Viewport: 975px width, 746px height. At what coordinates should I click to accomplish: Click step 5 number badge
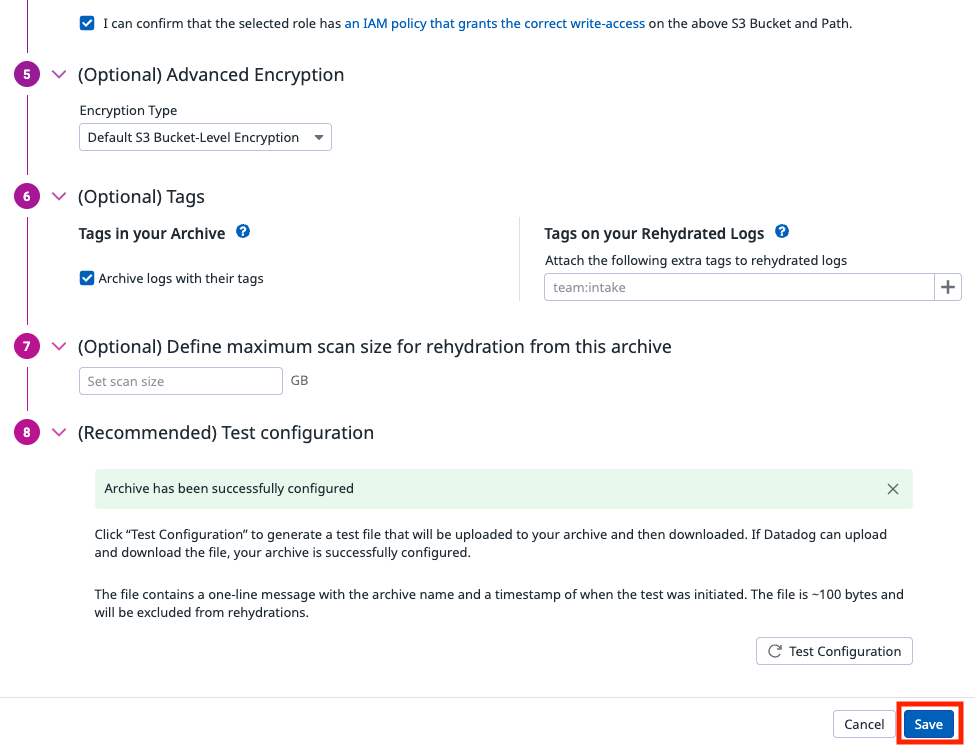coord(27,75)
